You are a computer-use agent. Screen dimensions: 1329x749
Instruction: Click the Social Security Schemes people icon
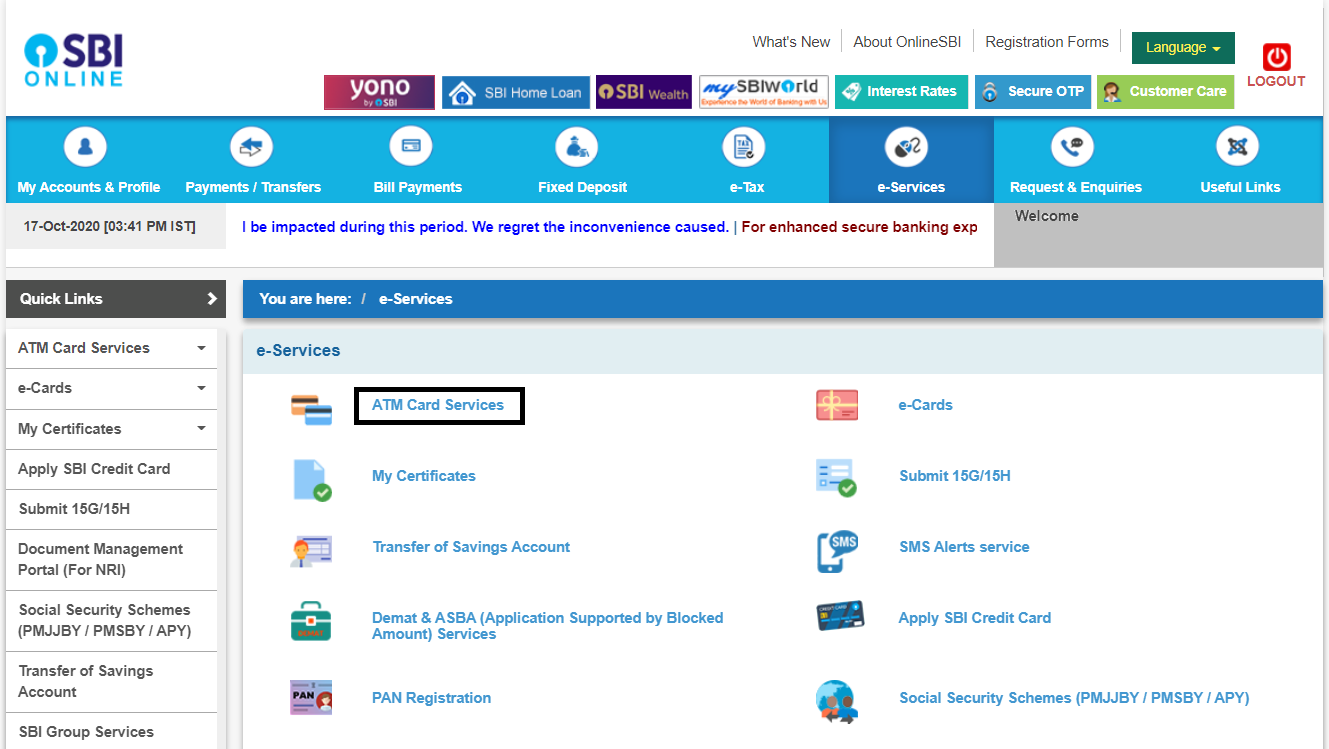pos(837,702)
